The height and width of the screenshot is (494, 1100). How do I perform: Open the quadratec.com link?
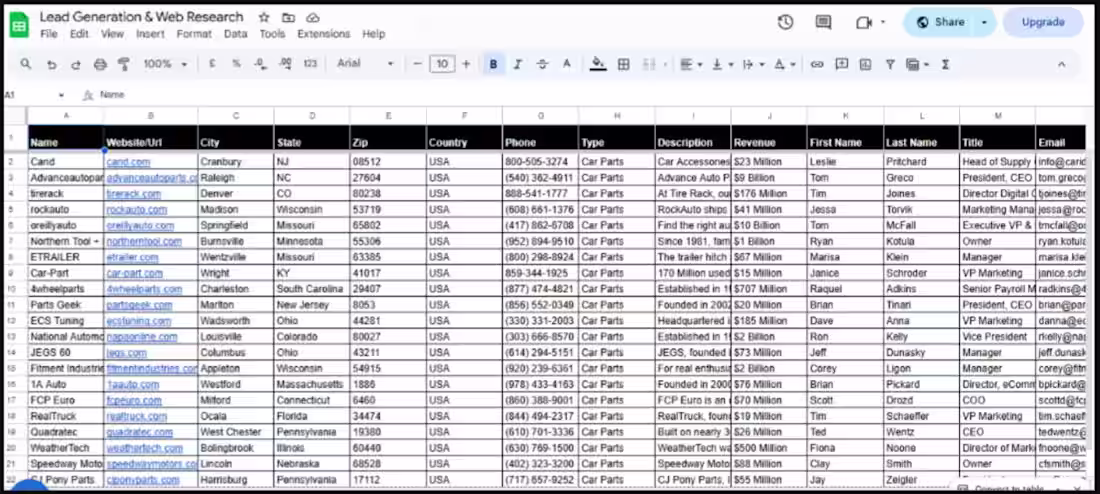coord(140,432)
